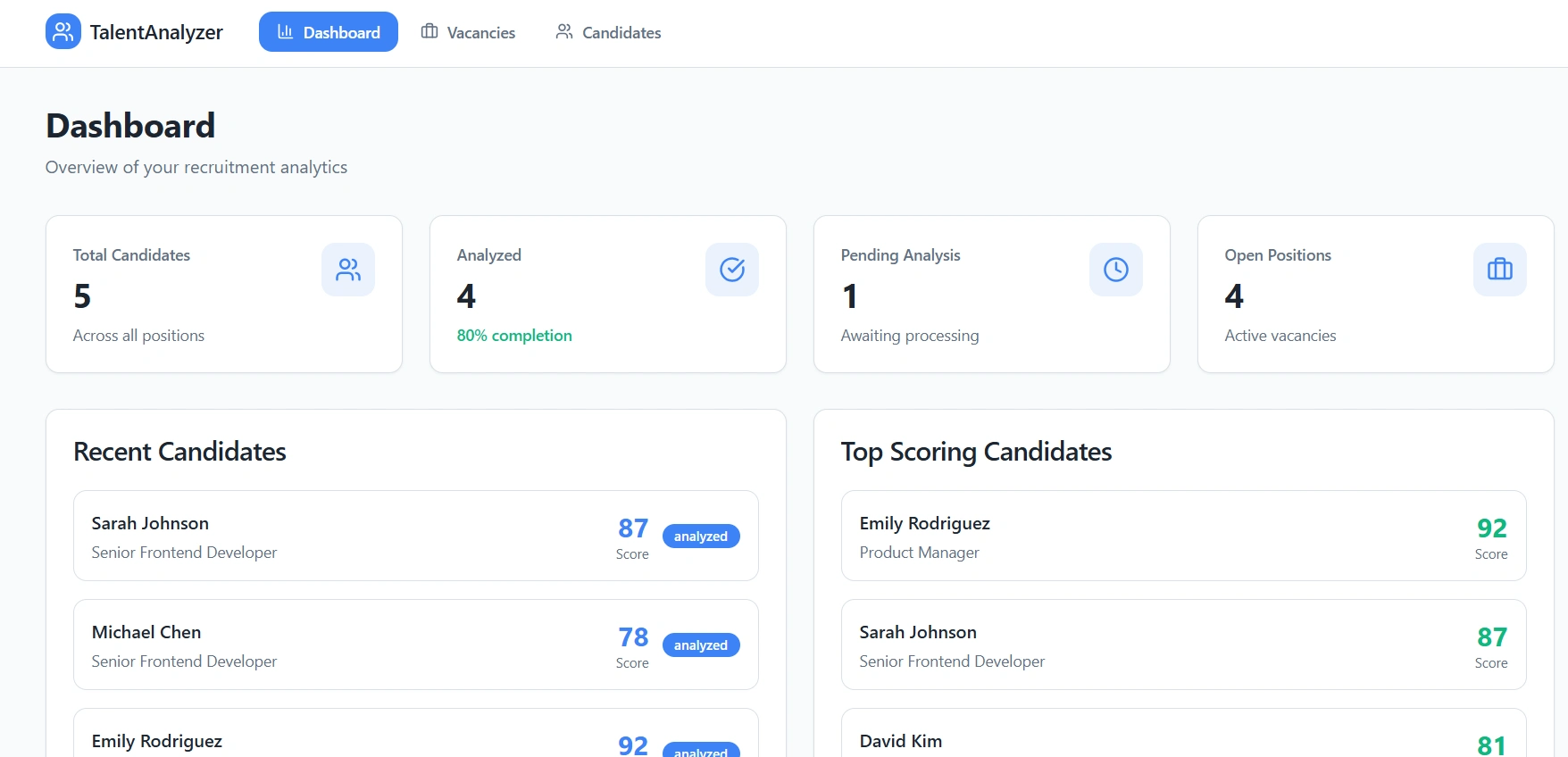Click the analyzed badge for Sarah Johnson
The width and height of the screenshot is (1568, 757).
701,537
